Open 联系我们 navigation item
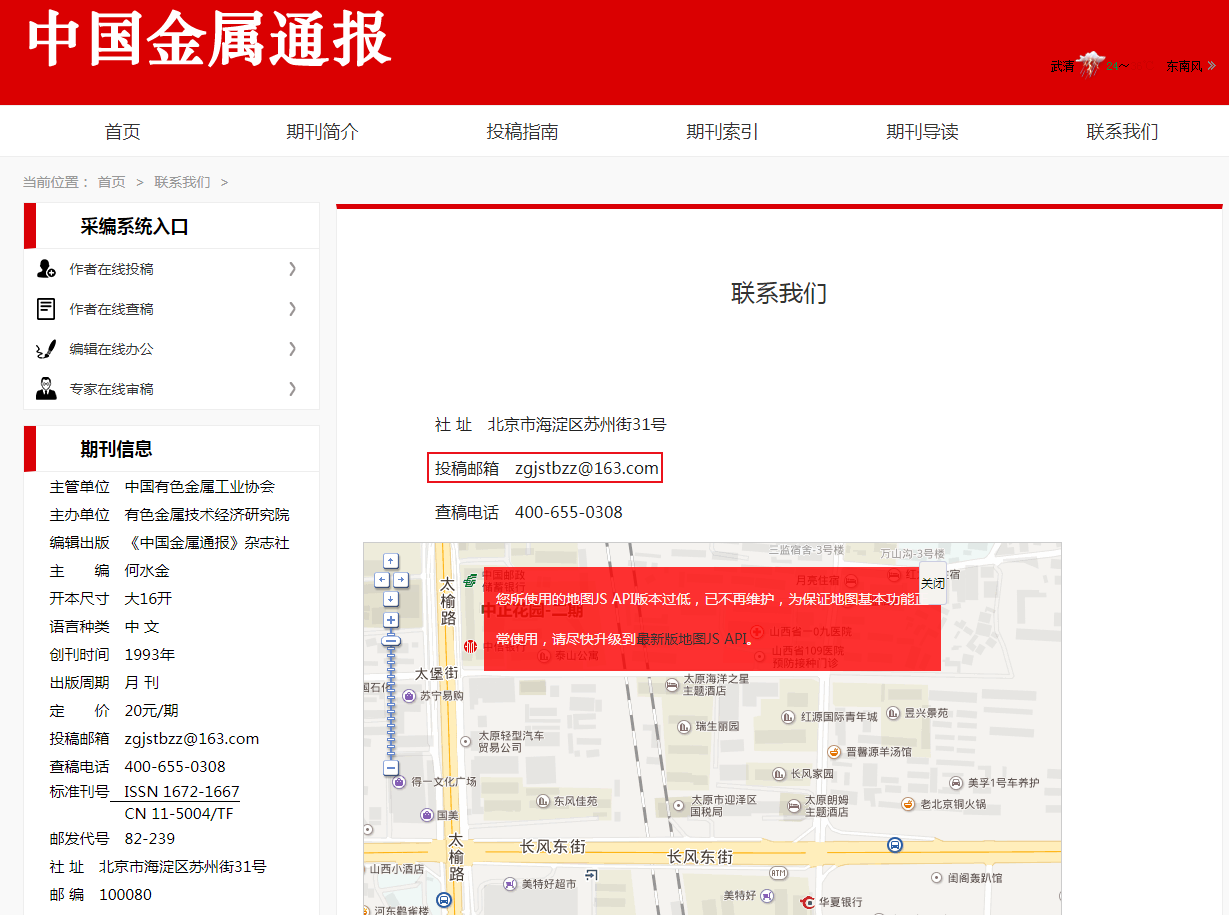 pos(1122,131)
